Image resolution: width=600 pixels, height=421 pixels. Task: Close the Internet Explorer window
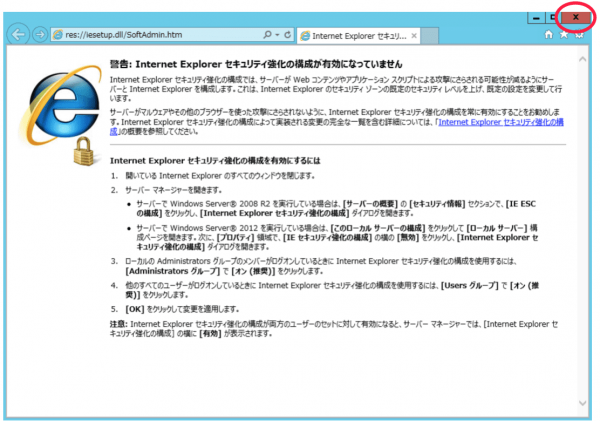pyautogui.click(x=576, y=17)
